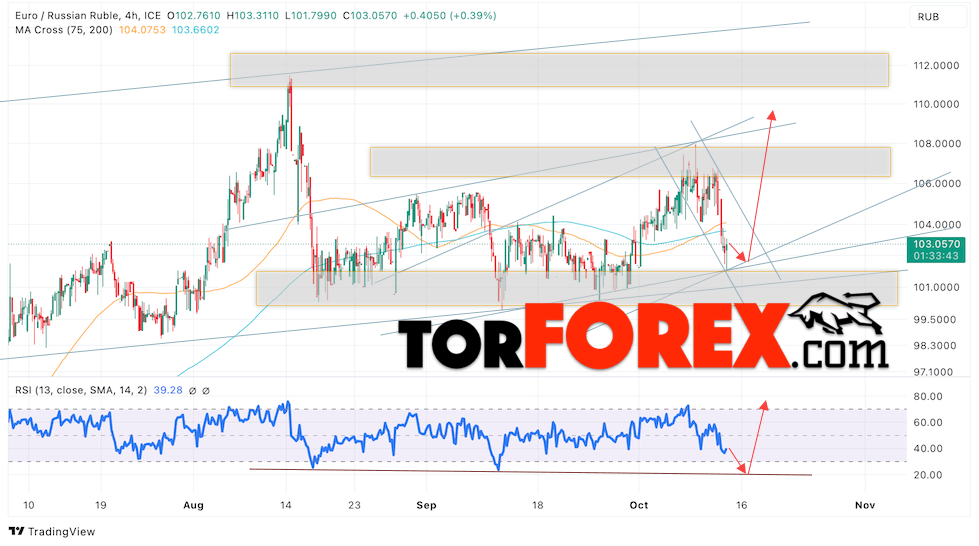Viewport: 979px width, 546px height.
Task: Open the TradingView logo link
Action: pos(52,532)
